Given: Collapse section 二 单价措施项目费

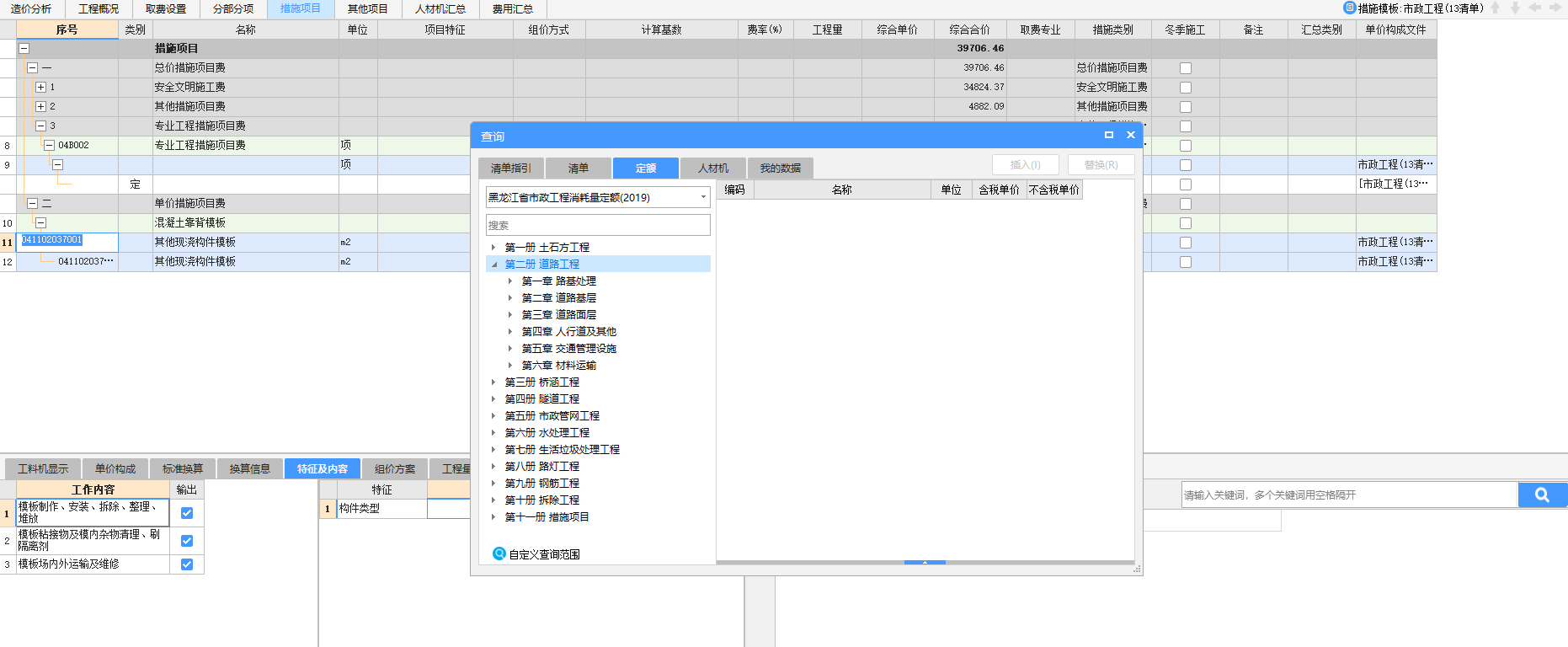Looking at the screenshot, I should 32,203.
